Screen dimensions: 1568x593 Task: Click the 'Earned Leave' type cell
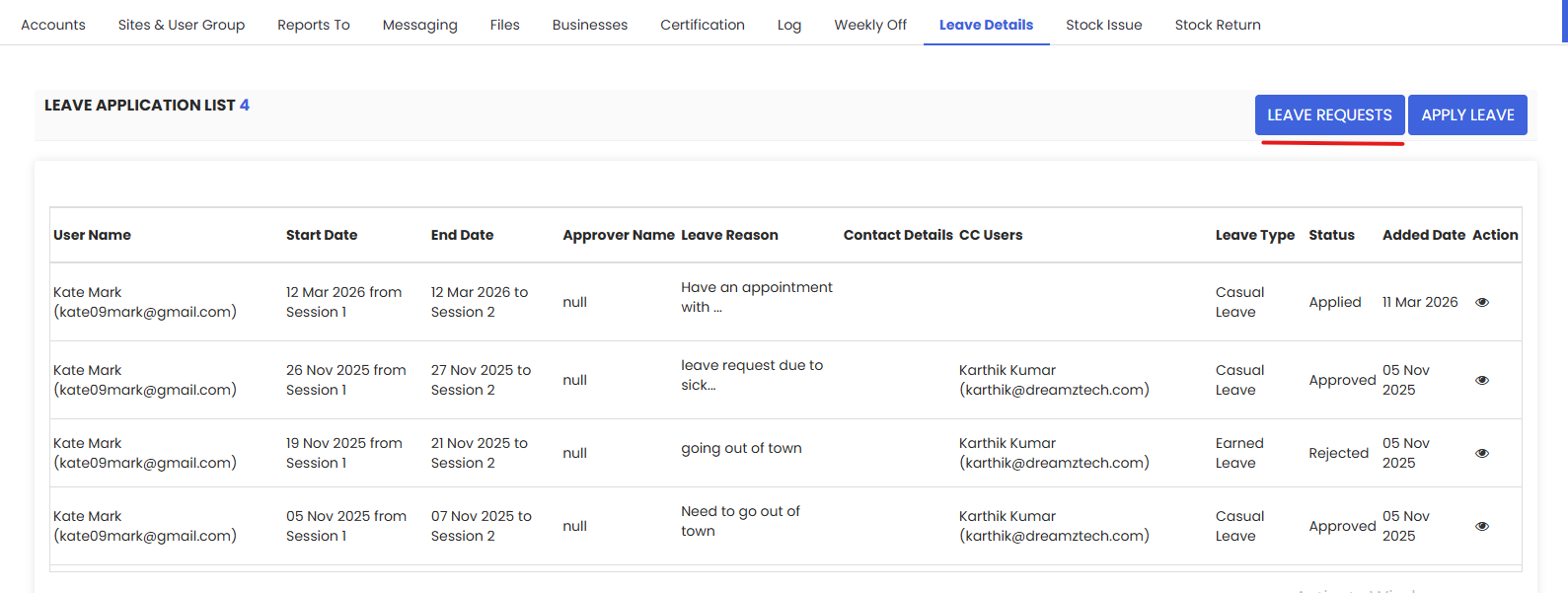tap(1239, 453)
